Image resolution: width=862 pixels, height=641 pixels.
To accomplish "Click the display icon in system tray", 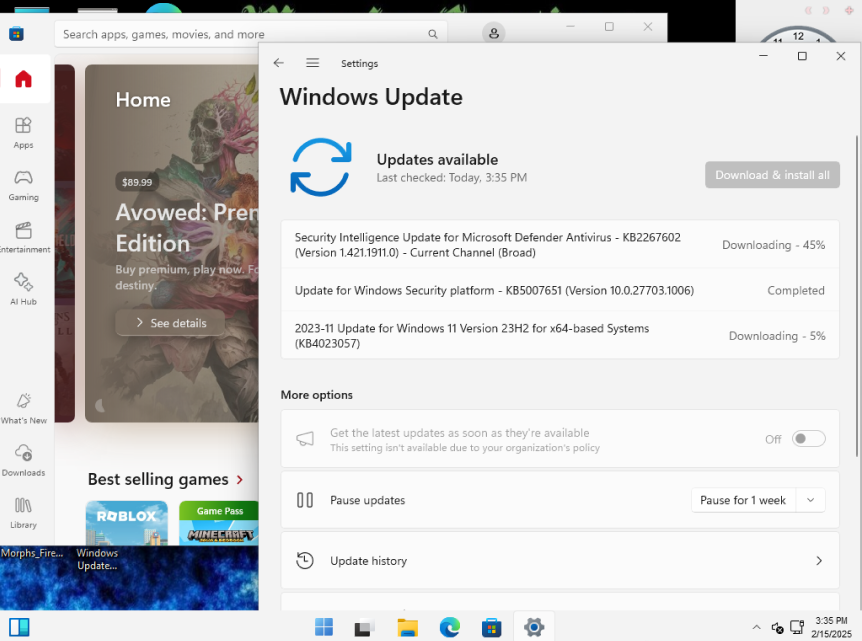I will click(797, 627).
